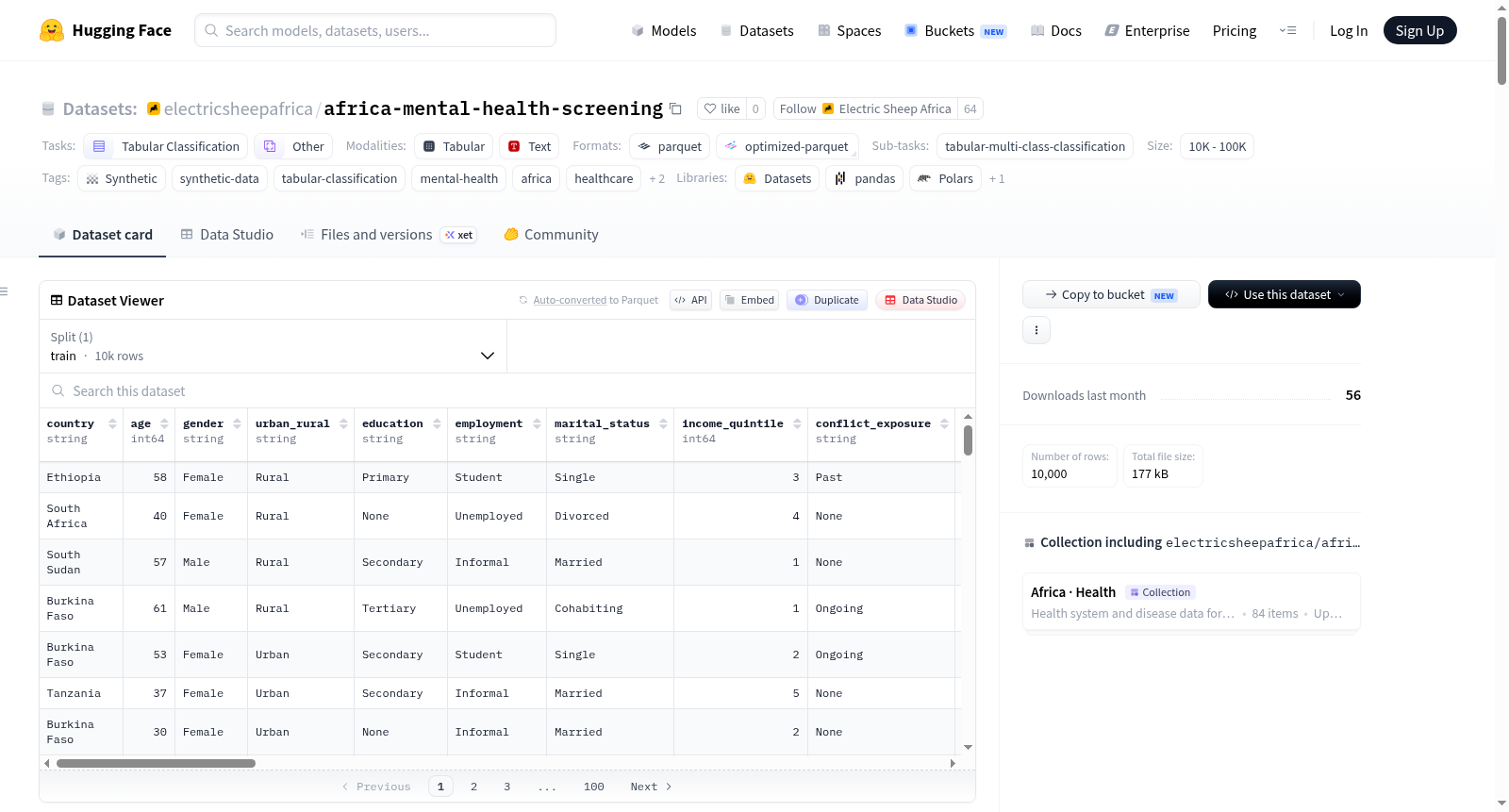Click the Hugging Face logo icon
Image resolution: width=1509 pixels, height=812 pixels.
[x=52, y=30]
